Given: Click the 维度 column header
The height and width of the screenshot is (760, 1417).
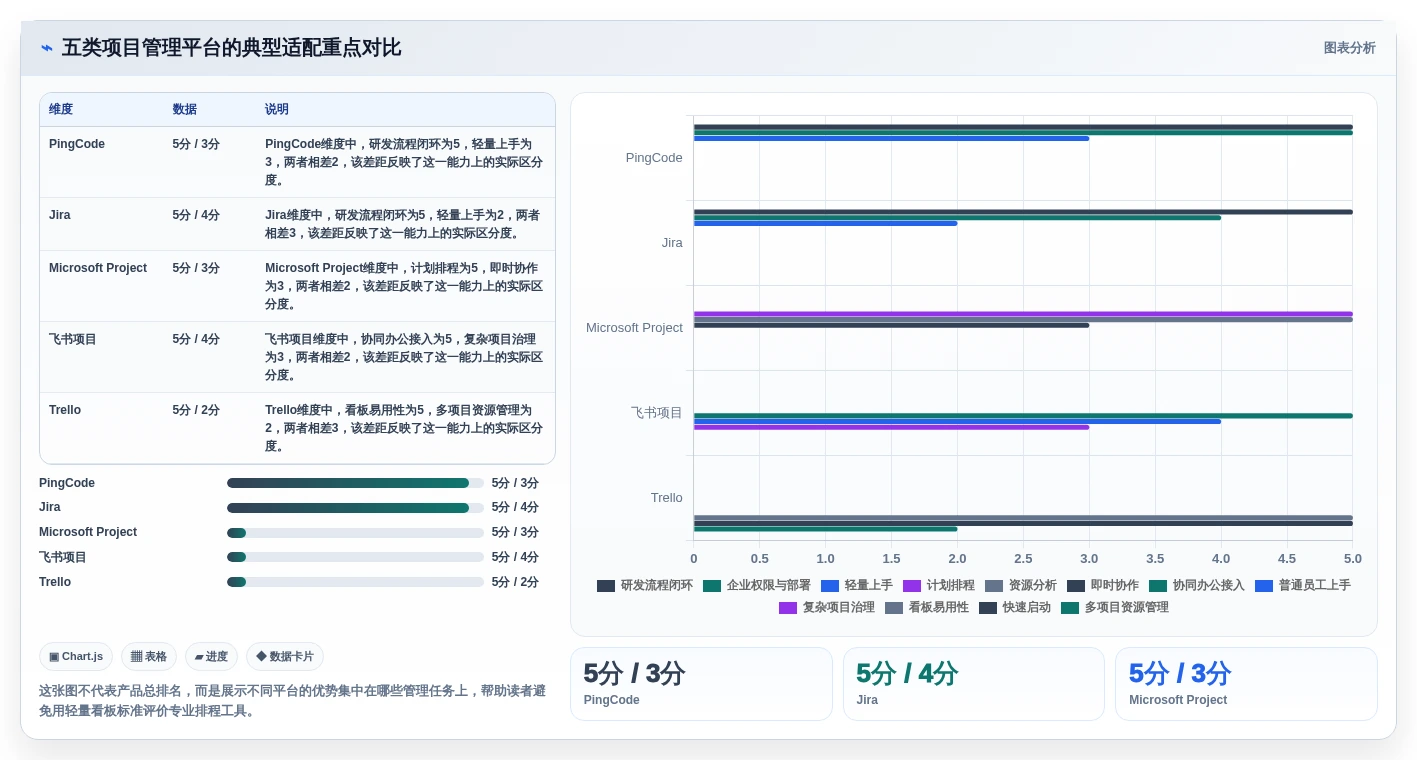Looking at the screenshot, I should (61, 110).
